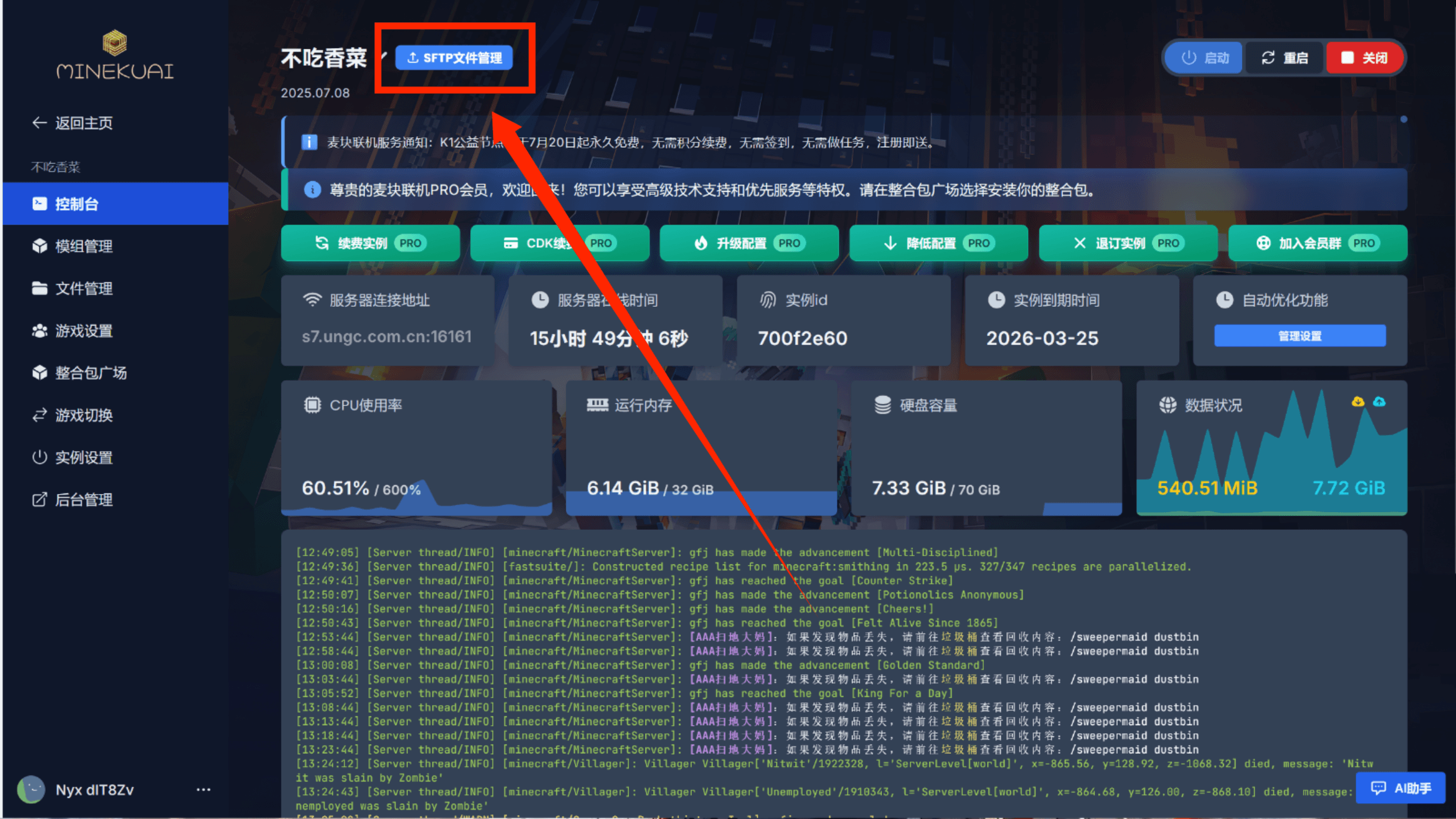The height and width of the screenshot is (819, 1456).
Task: Open 游戏设置 via its sidebar icon
Action: click(x=84, y=330)
